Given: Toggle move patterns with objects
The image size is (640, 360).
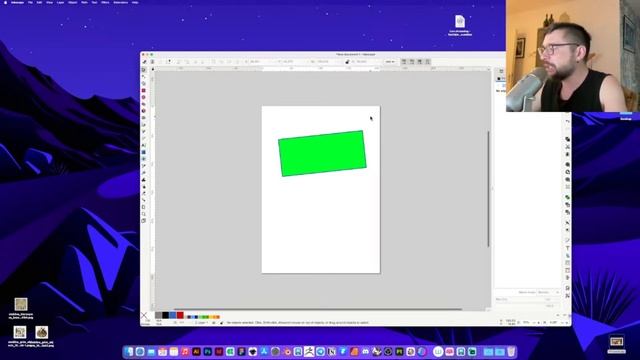Looking at the screenshot, I should 427,62.
